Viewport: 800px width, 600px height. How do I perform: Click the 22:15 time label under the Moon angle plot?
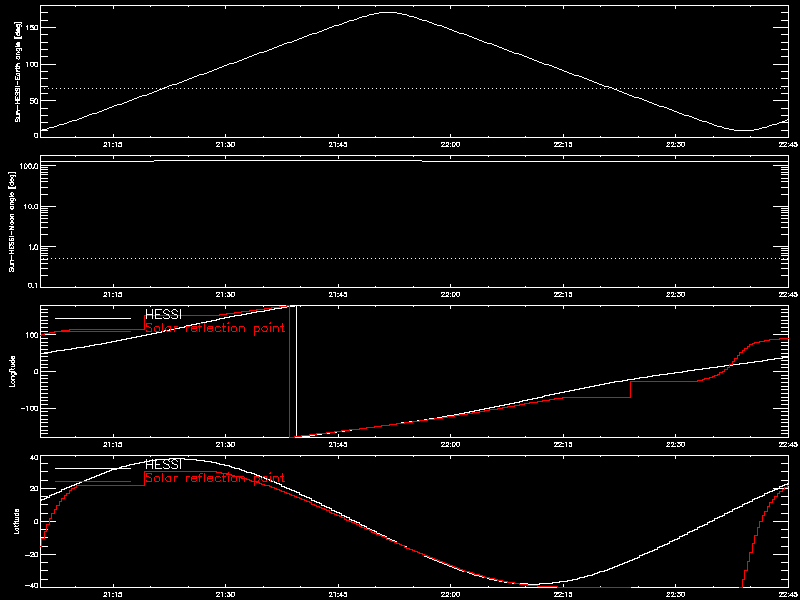(563, 294)
